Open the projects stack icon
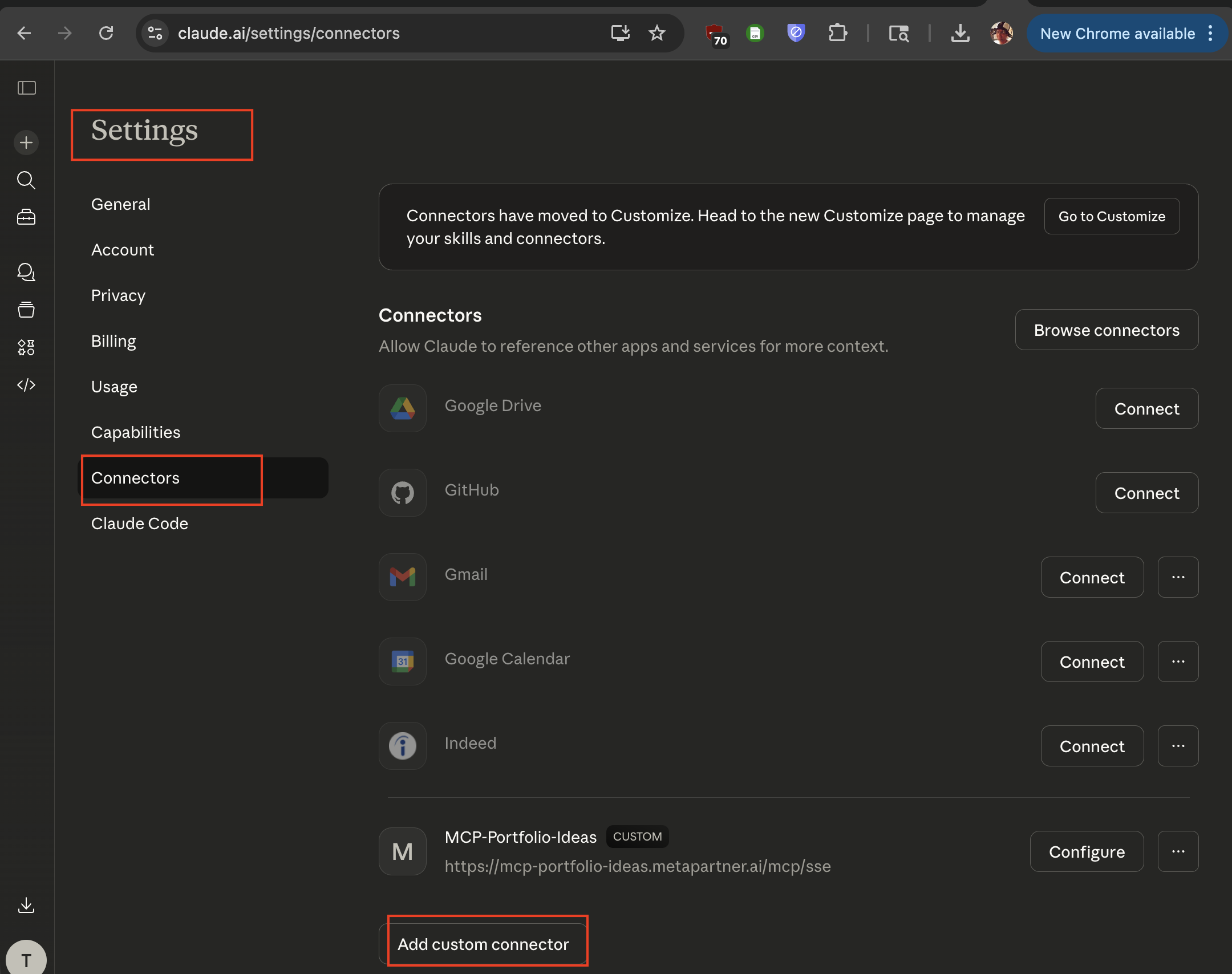 click(26, 309)
